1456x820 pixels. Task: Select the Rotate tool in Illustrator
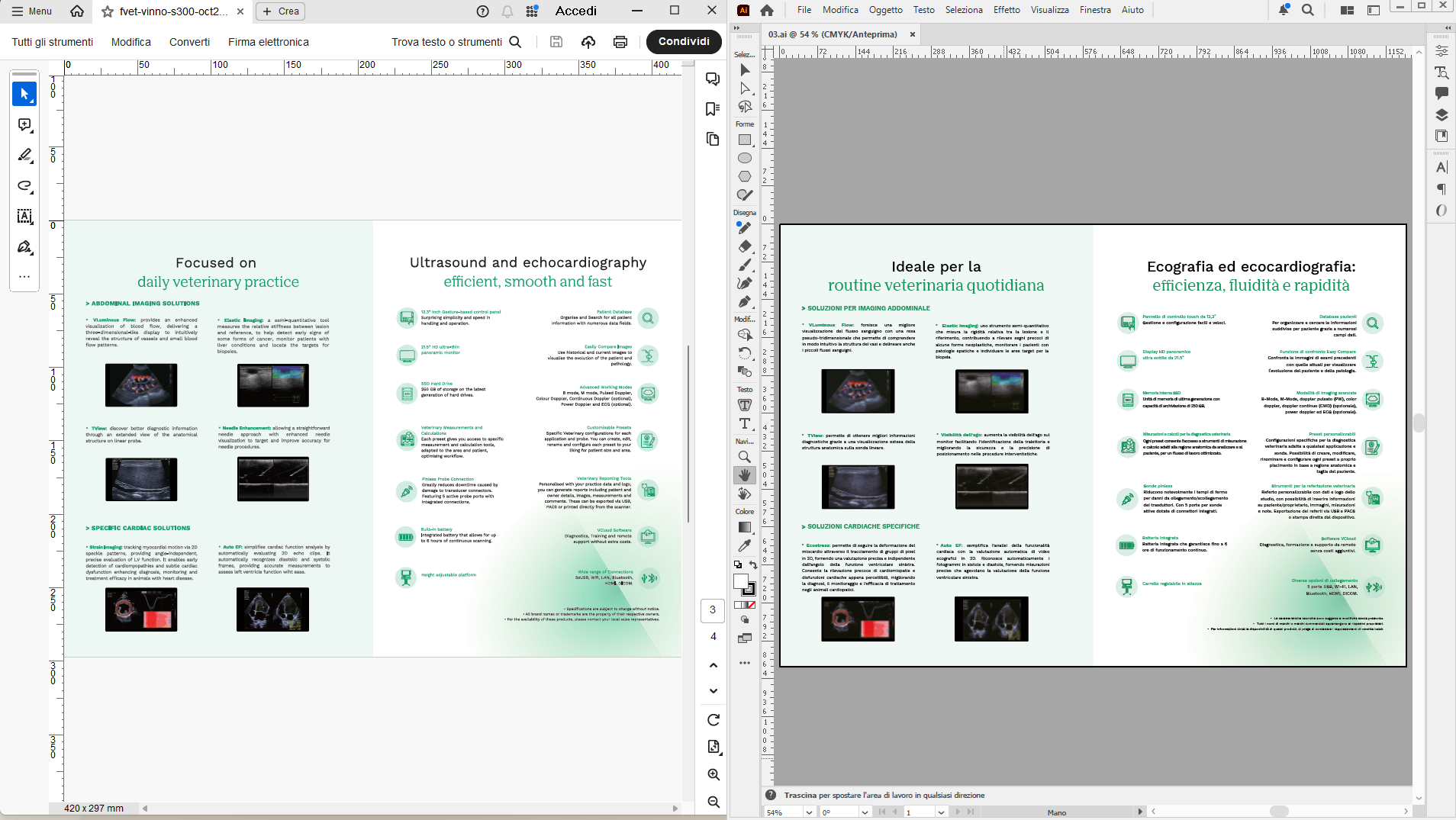[745, 353]
